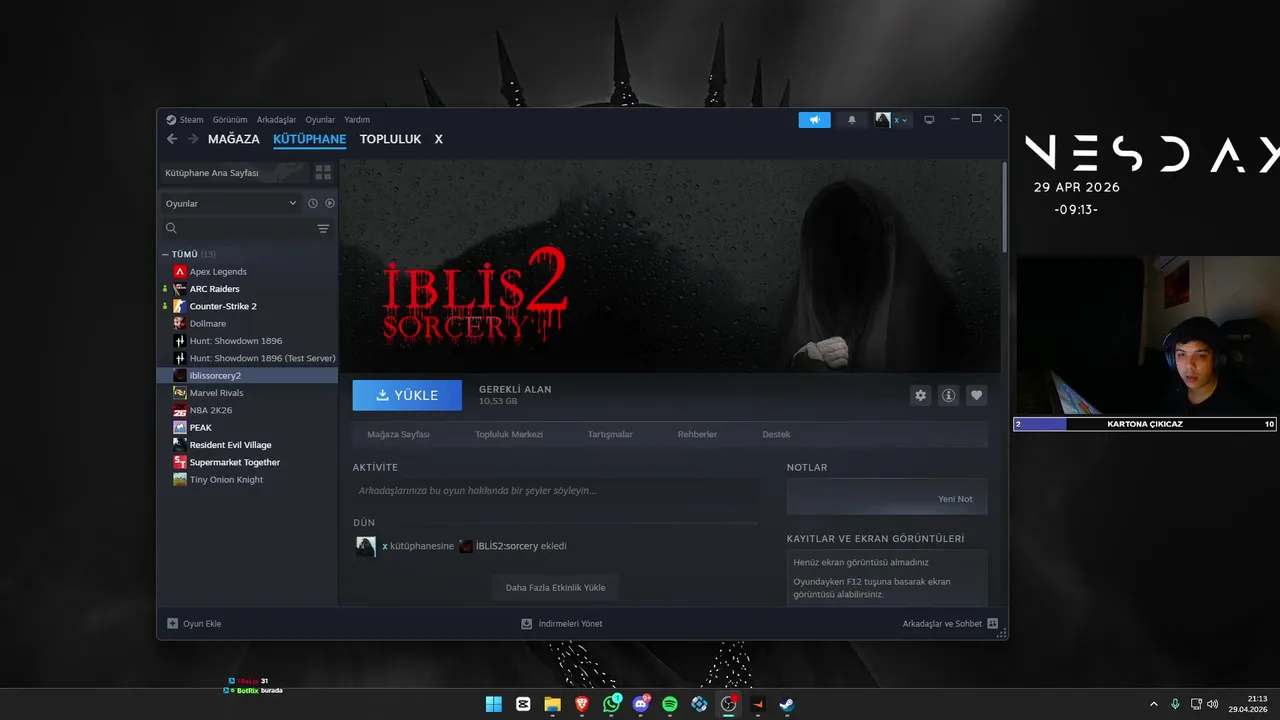Open Rehberler section
1280x720 pixels.
[x=697, y=434]
